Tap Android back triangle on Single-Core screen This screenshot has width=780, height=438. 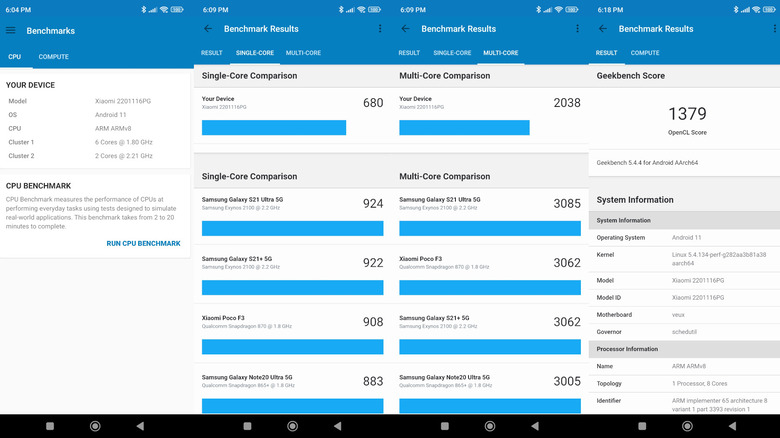pyautogui.click(x=338, y=426)
